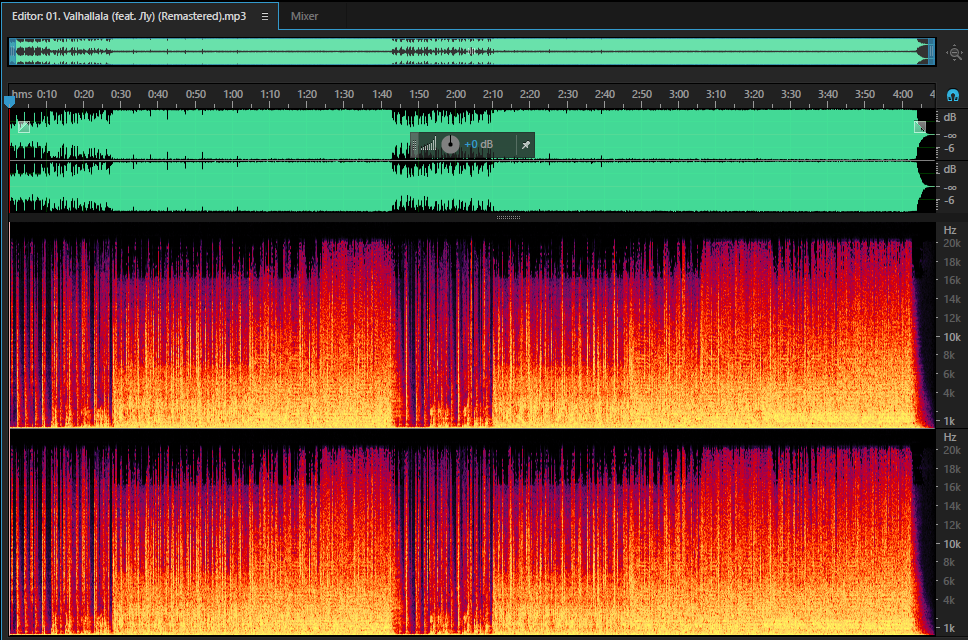The height and width of the screenshot is (640, 968).
Task: Toggle the blue headphone spectral display icon
Action: [953, 95]
